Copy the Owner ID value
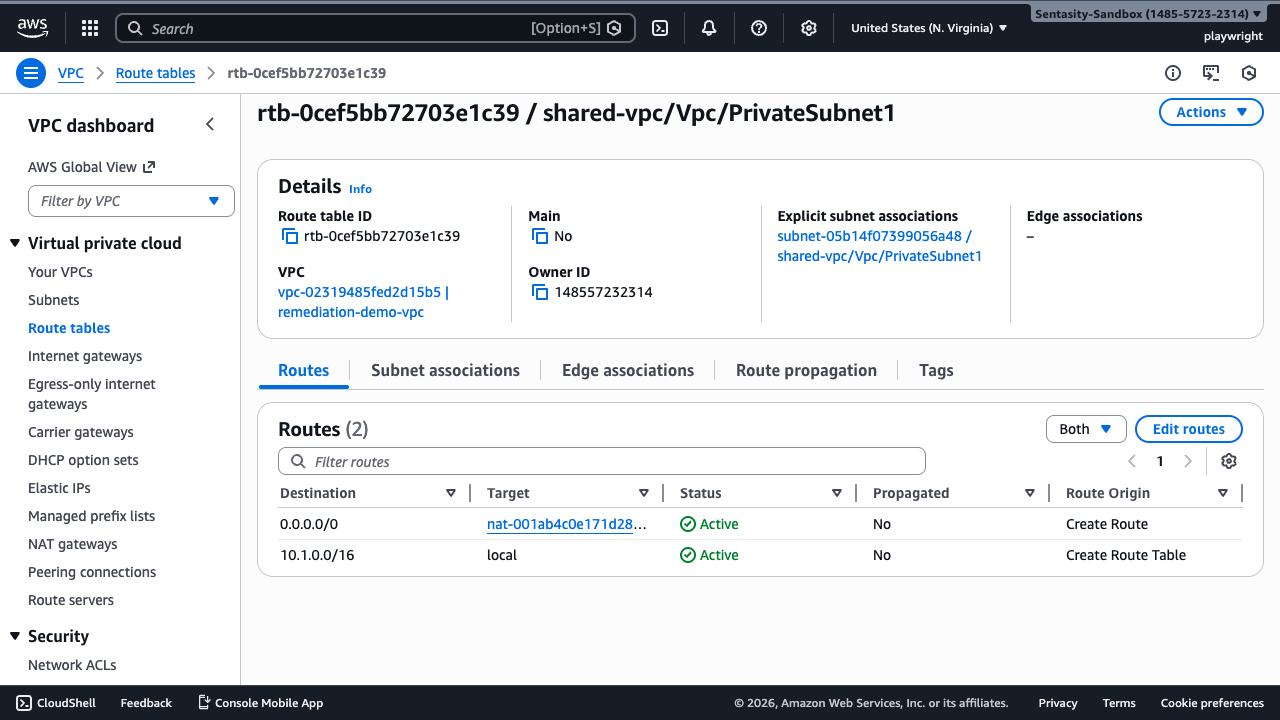The image size is (1280, 720). 540,293
